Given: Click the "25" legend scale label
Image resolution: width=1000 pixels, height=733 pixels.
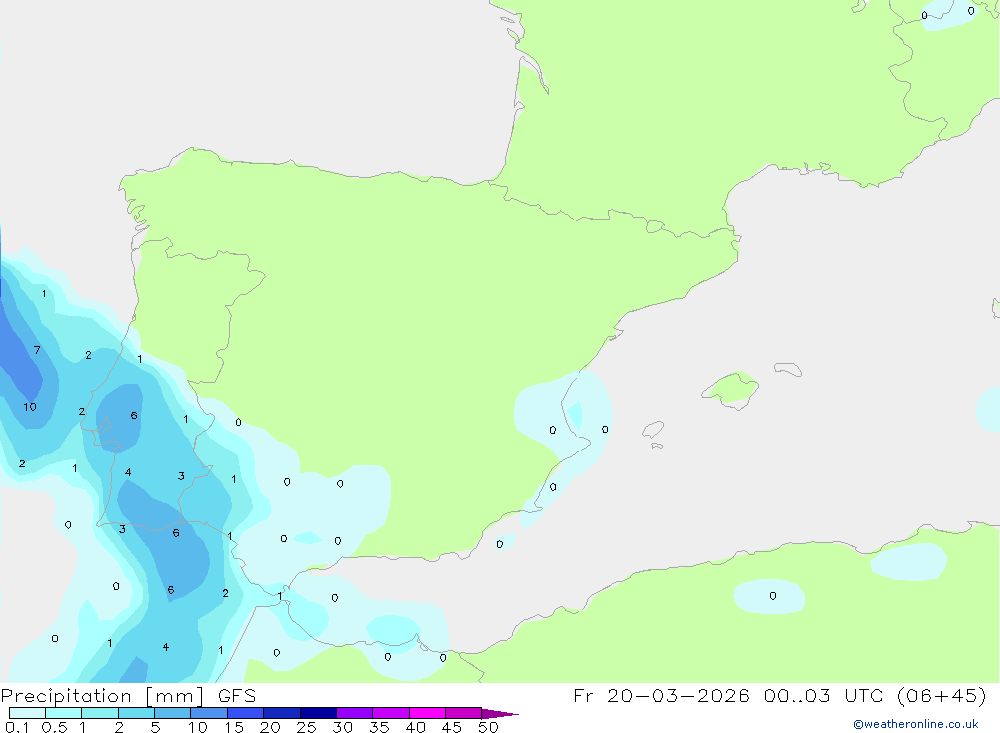Looking at the screenshot, I should point(306,727).
